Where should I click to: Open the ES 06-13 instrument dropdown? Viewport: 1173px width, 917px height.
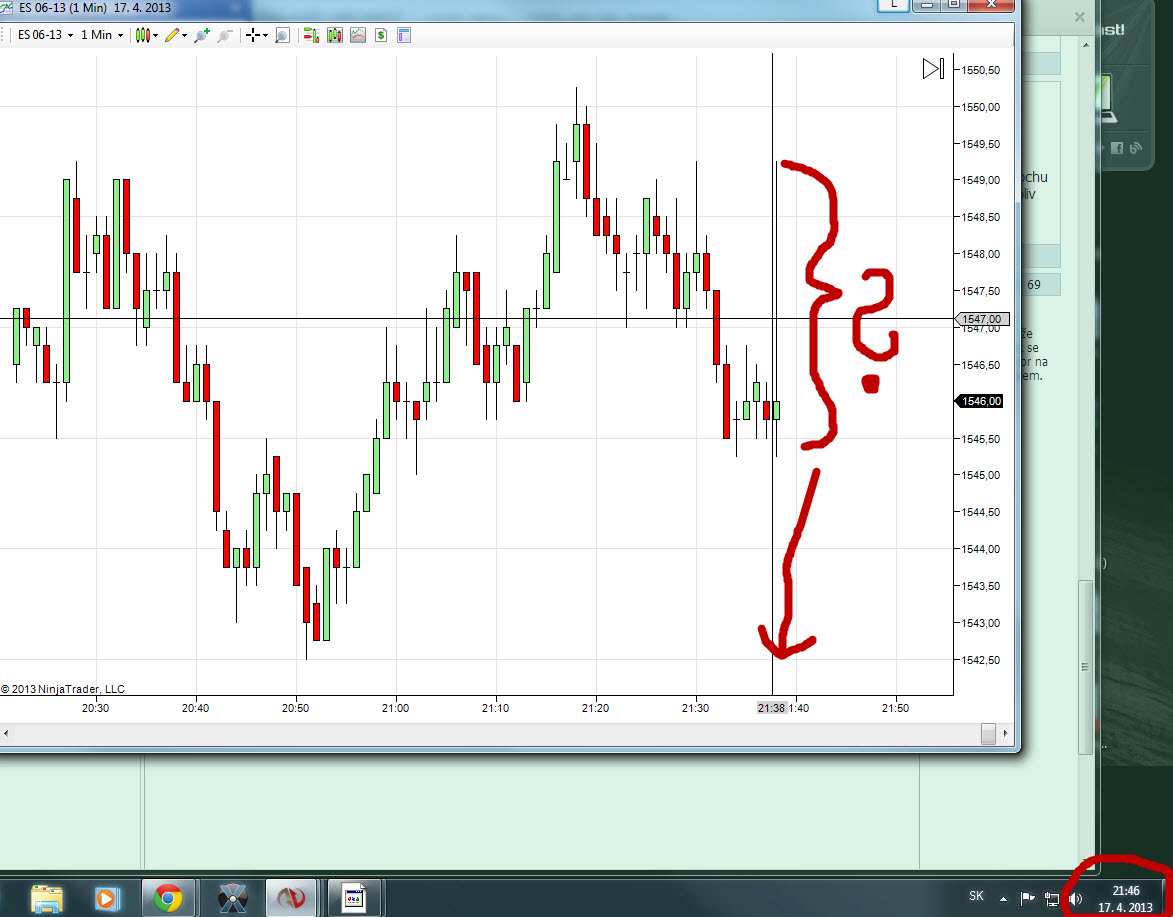click(46, 35)
